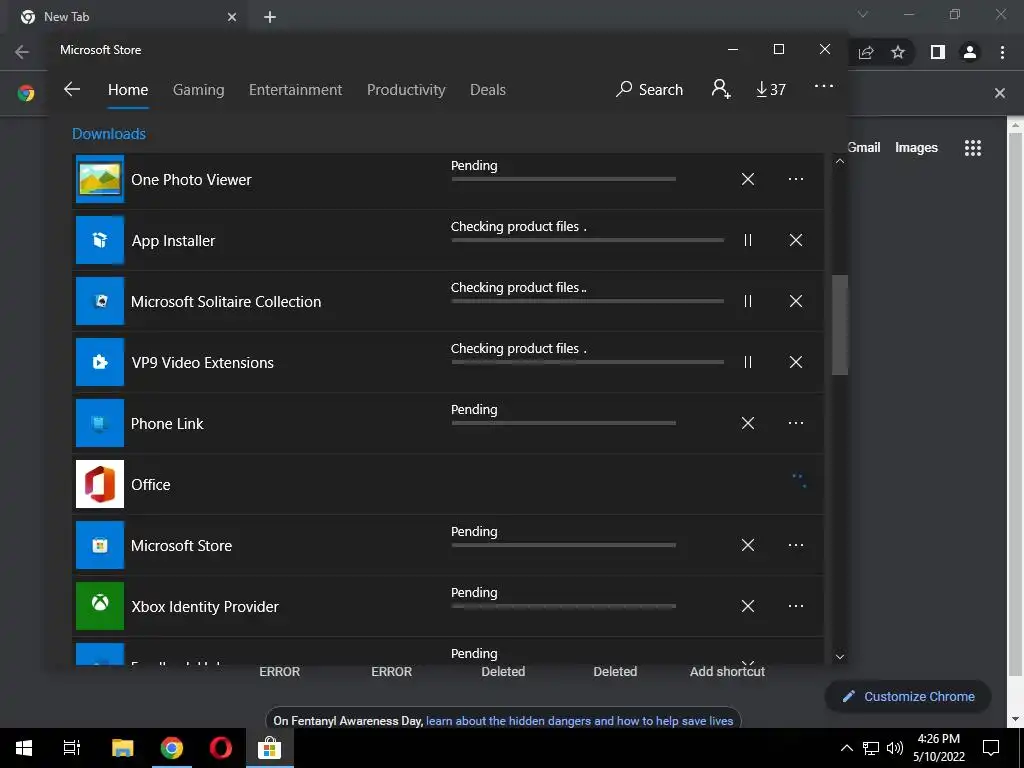Viewport: 1024px width, 768px height.
Task: Toggle Chrome side panel icon
Action: pos(938,52)
